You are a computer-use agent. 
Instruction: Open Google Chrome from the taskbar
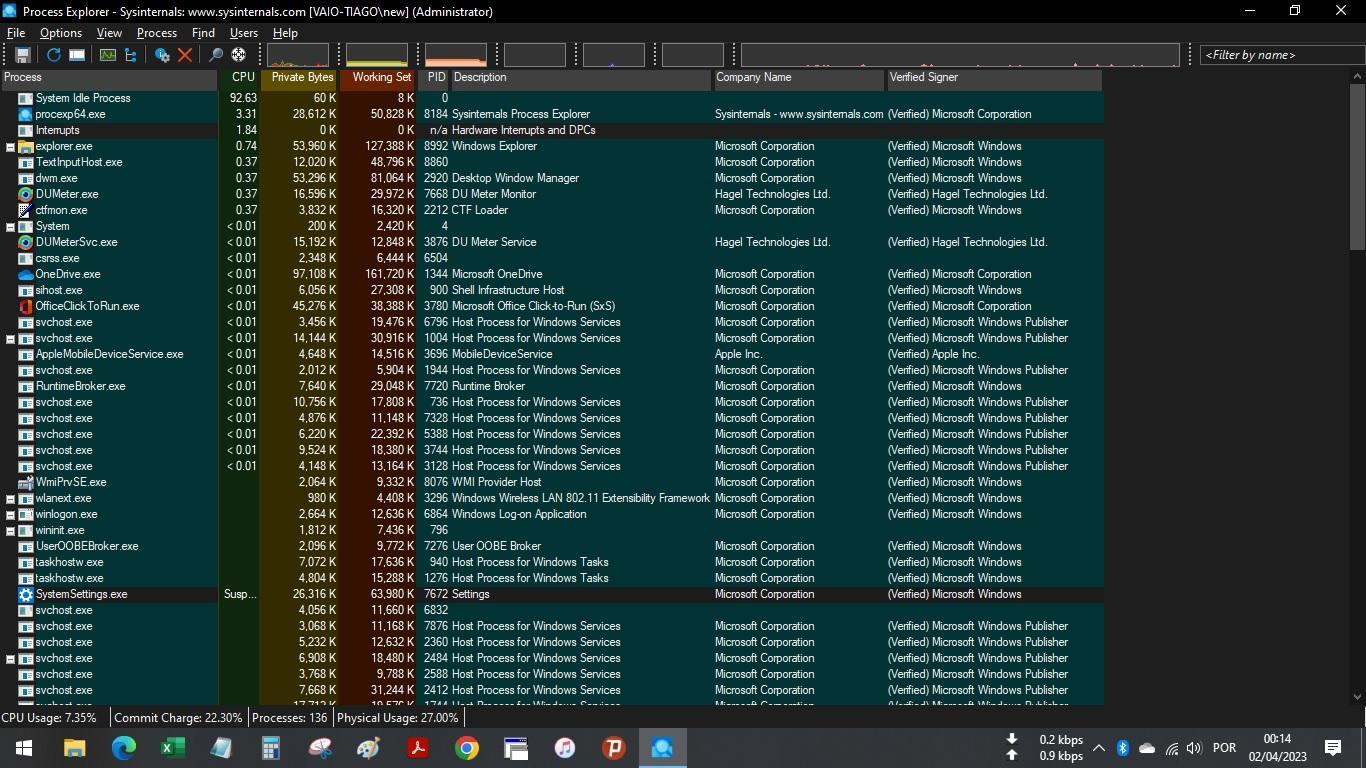coord(466,748)
